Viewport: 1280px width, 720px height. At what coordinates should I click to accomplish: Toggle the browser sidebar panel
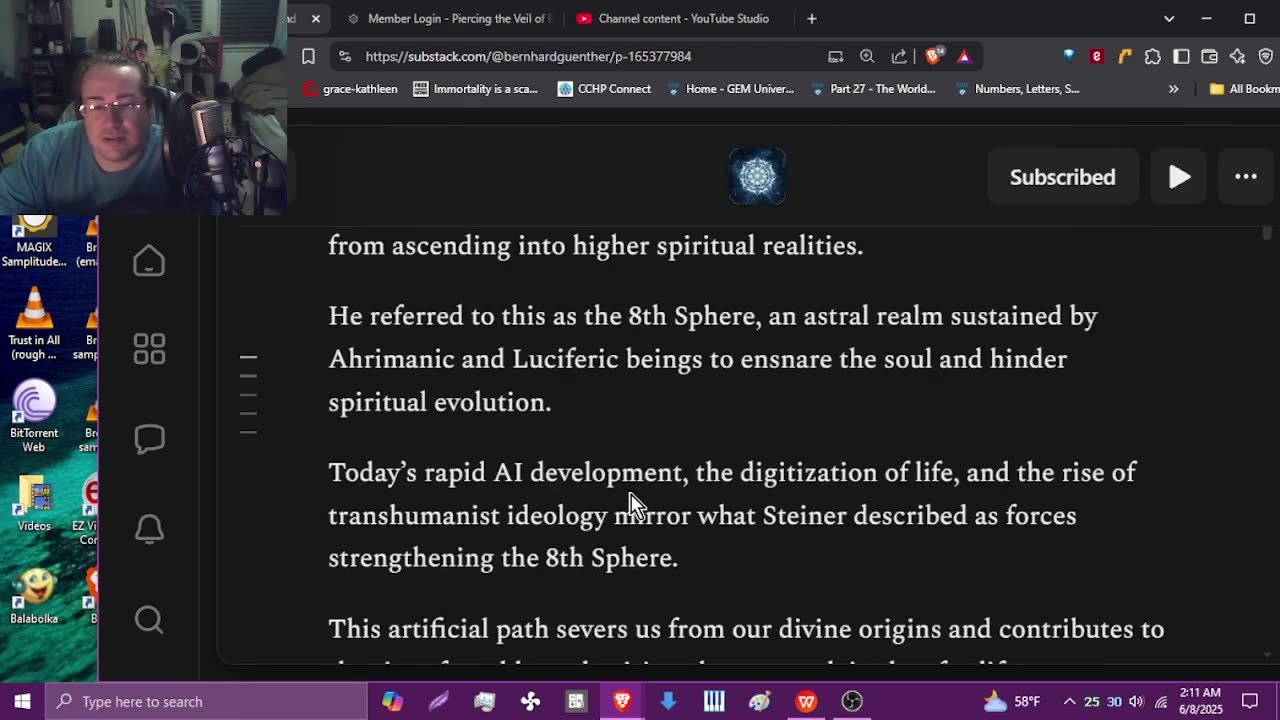(x=1181, y=57)
